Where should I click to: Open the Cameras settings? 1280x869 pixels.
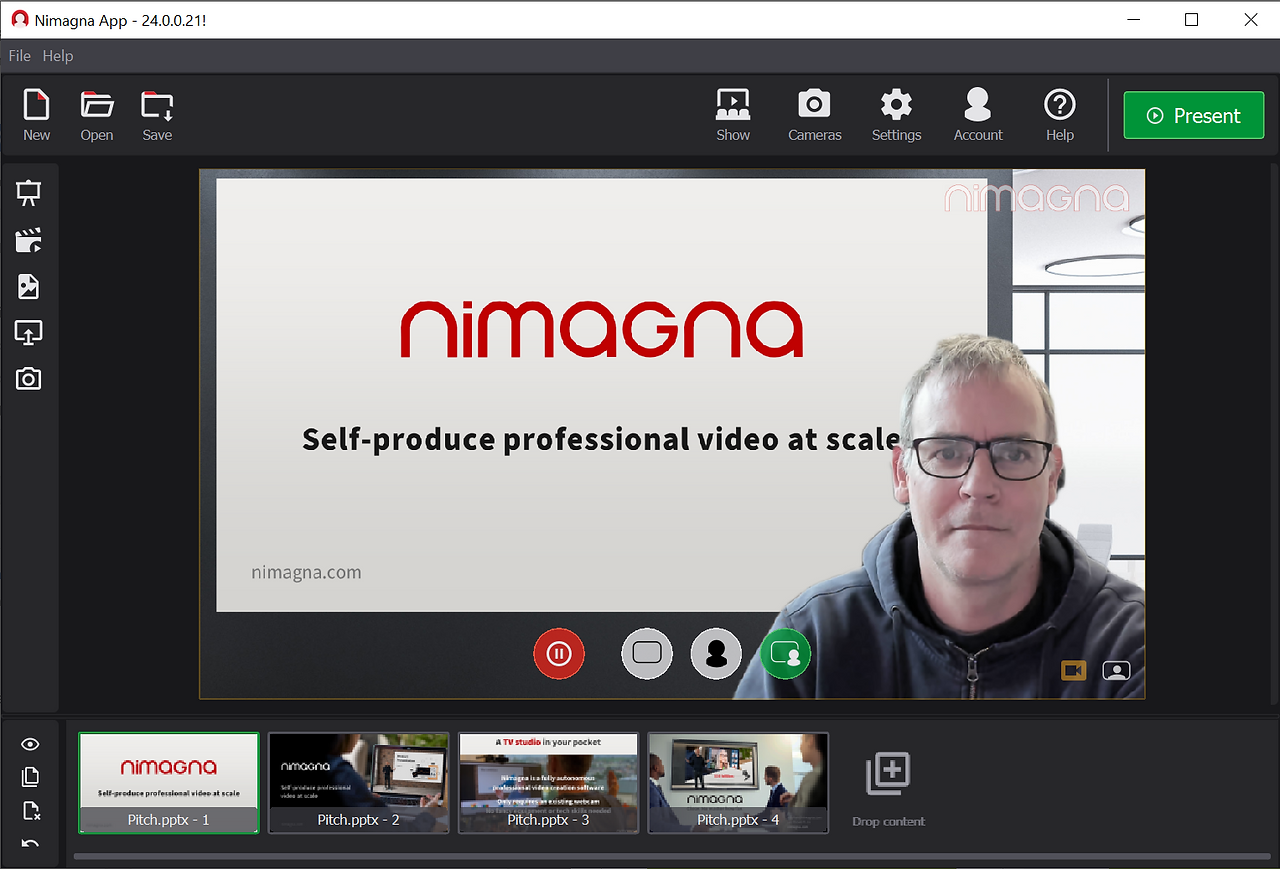coord(814,115)
